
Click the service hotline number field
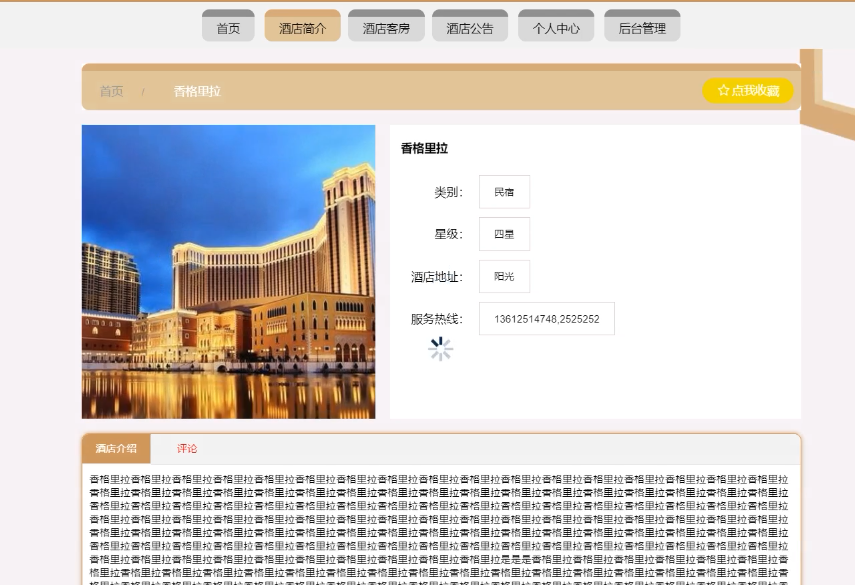[546, 318]
